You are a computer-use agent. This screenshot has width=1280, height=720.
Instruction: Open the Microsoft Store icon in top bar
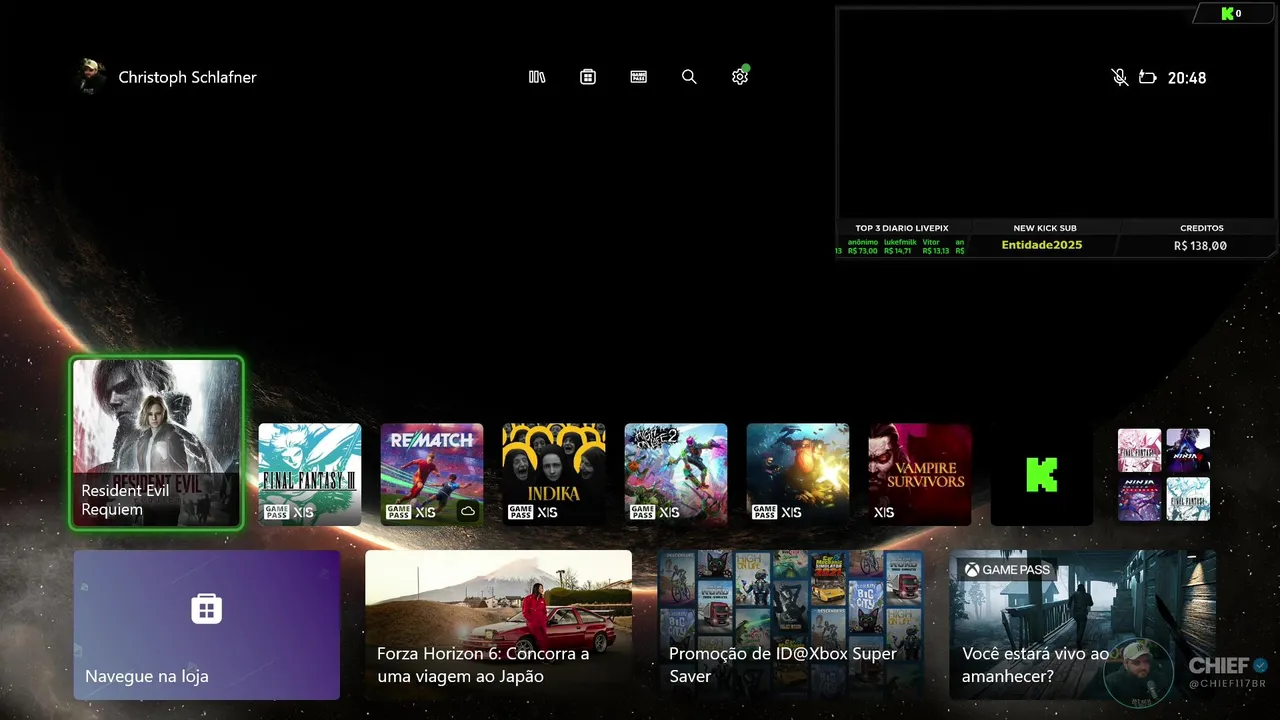588,77
